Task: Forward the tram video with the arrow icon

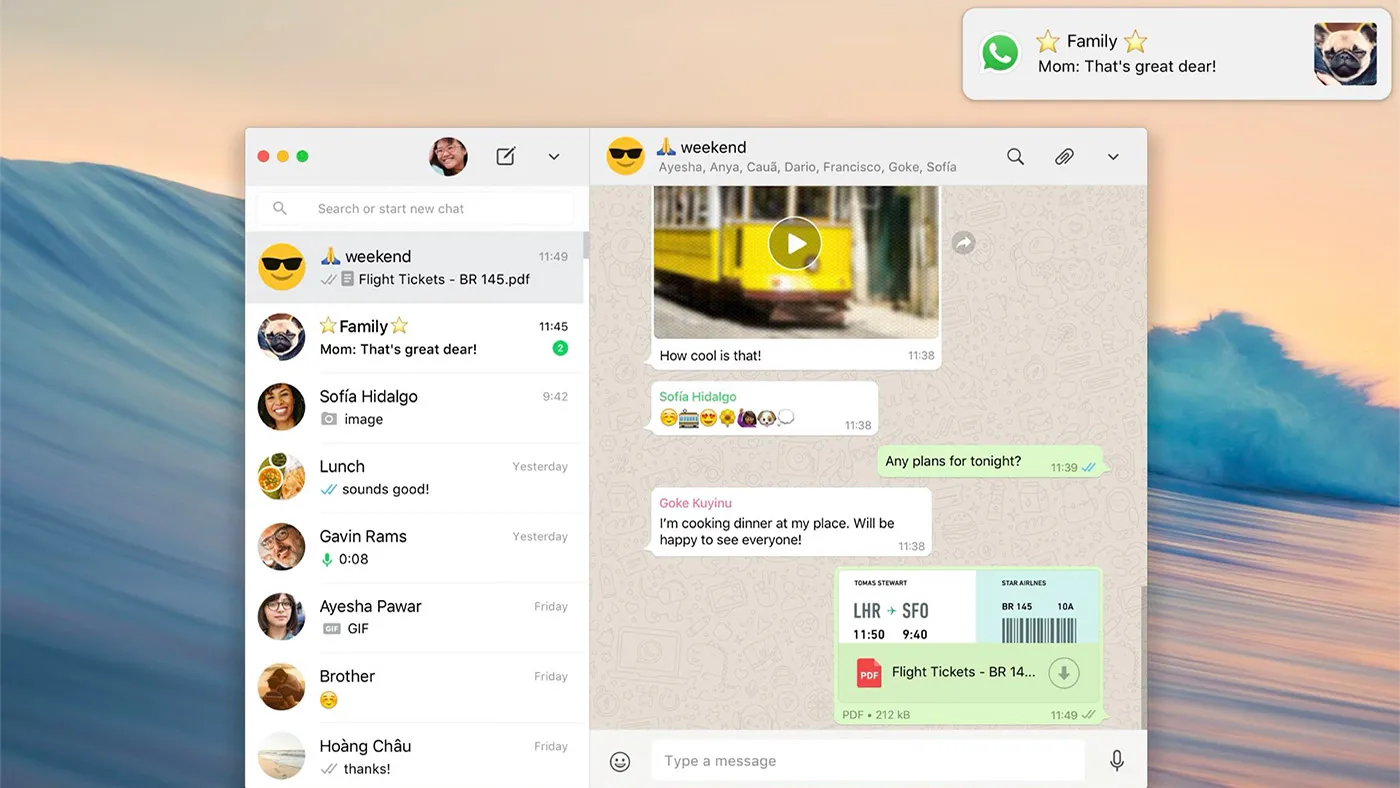Action: tap(963, 243)
